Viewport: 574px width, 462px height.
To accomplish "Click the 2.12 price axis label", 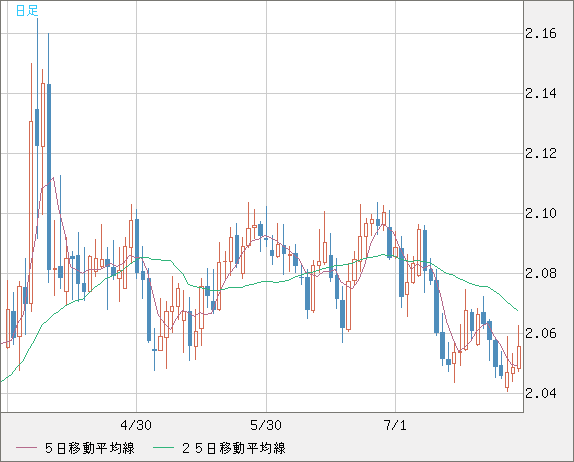I will (x=541, y=153).
